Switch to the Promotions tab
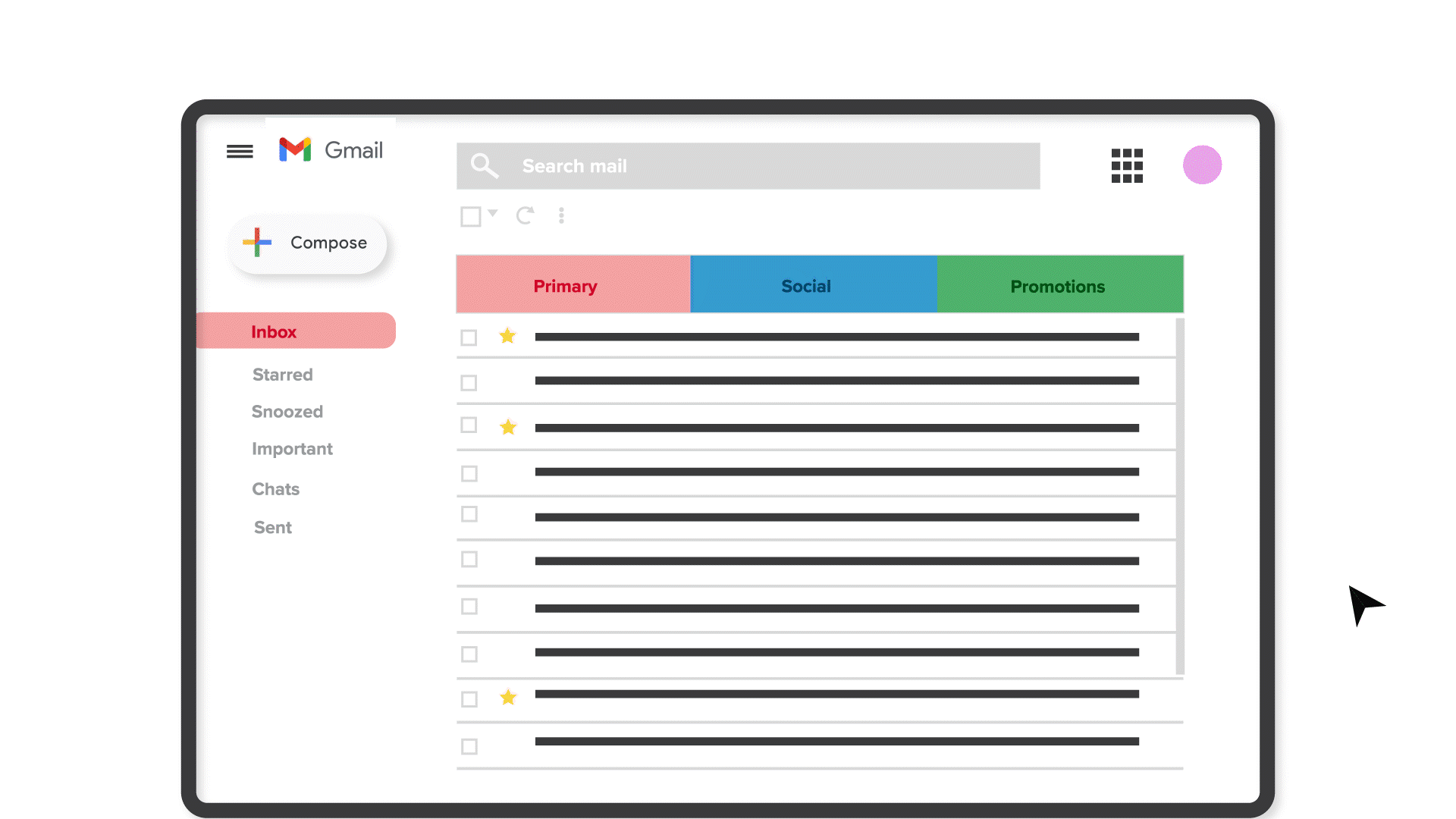The height and width of the screenshot is (819, 1456). [1059, 285]
